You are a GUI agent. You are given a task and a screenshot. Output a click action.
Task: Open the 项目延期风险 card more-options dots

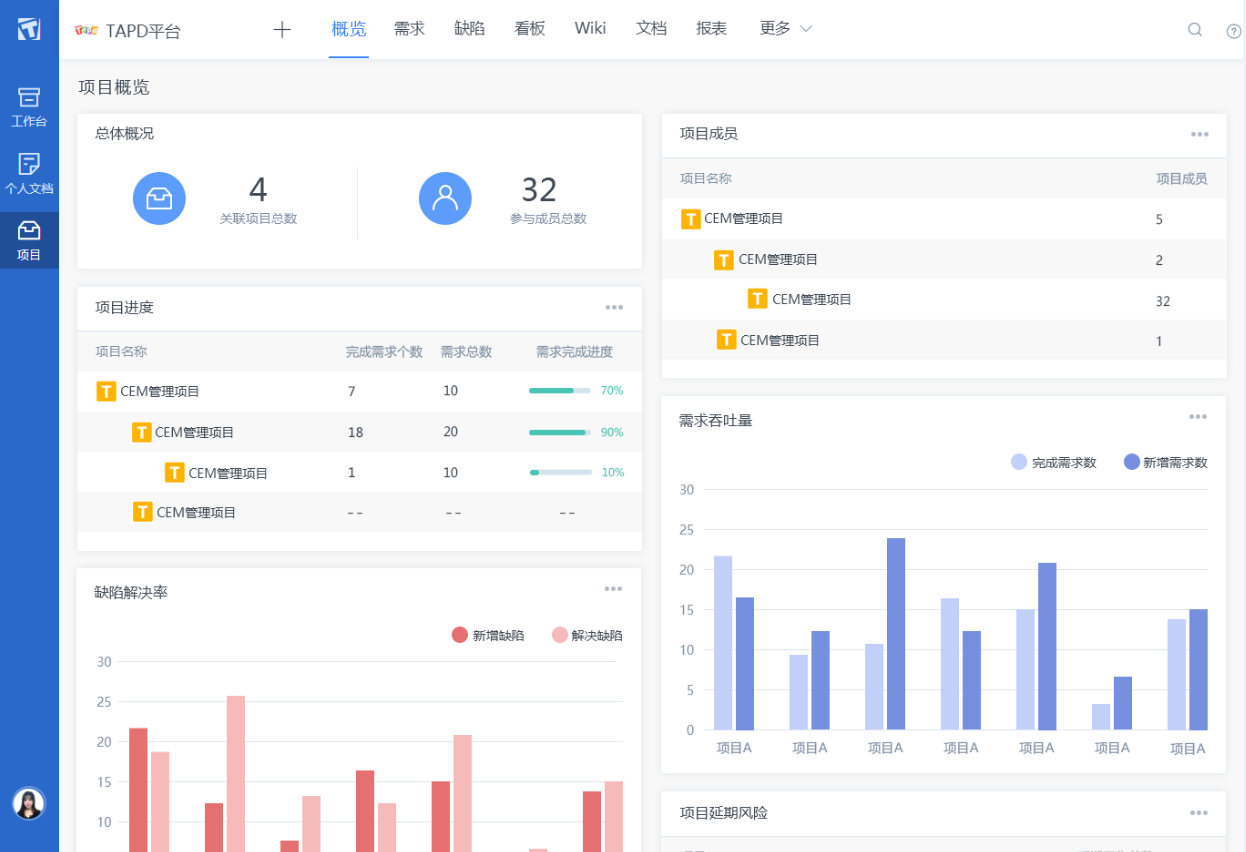pos(1198,813)
